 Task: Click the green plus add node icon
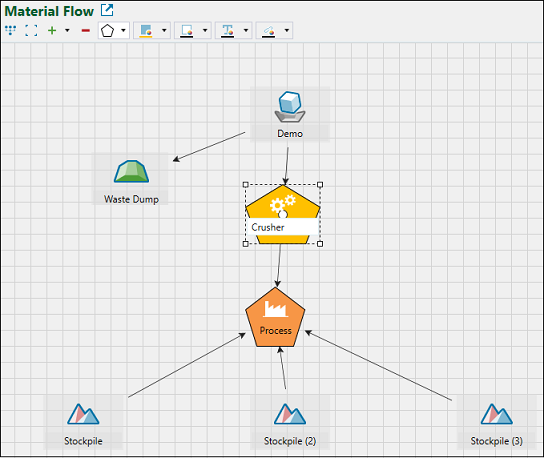tap(52, 31)
